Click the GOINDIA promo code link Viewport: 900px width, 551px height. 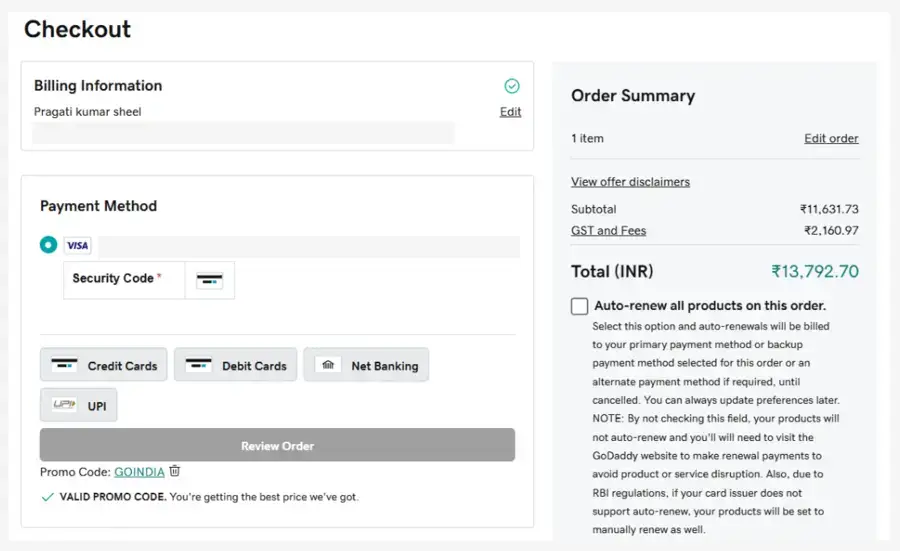139,472
